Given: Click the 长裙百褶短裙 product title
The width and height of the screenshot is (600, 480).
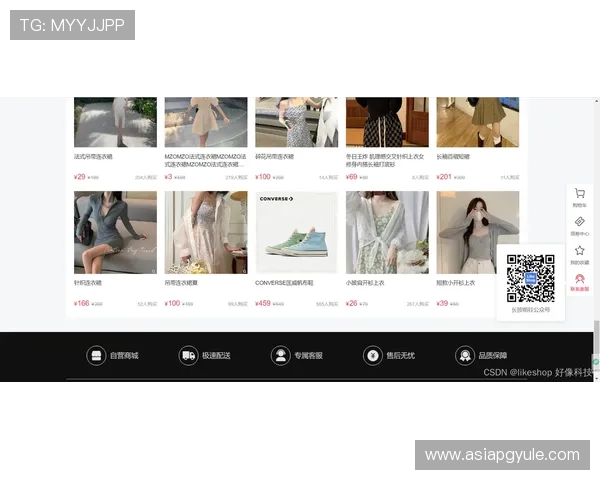Looking at the screenshot, I should coord(453,157).
